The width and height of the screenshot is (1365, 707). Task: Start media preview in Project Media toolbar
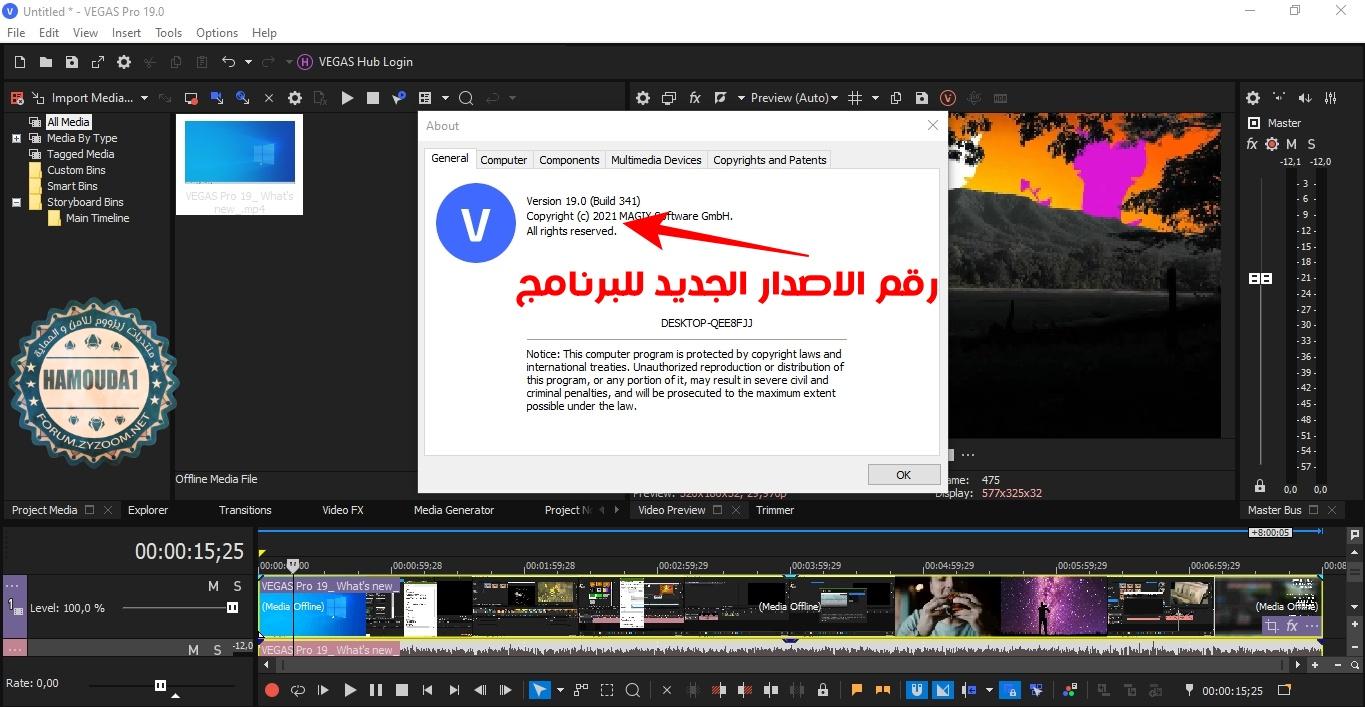(347, 98)
